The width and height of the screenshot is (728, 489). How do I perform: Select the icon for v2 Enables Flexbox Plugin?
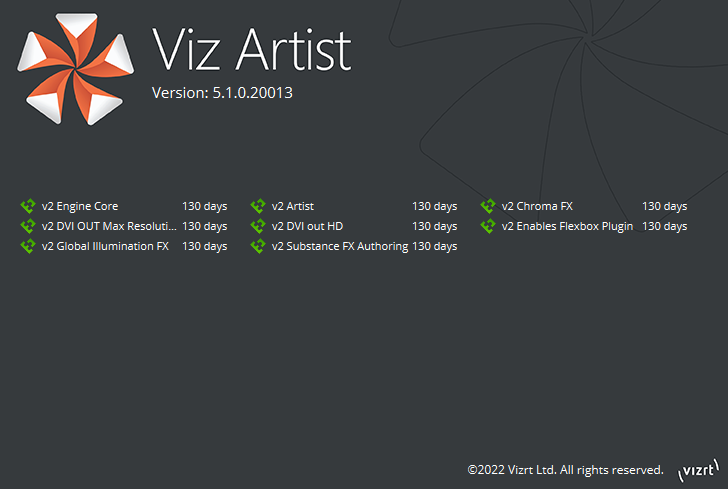click(x=488, y=227)
